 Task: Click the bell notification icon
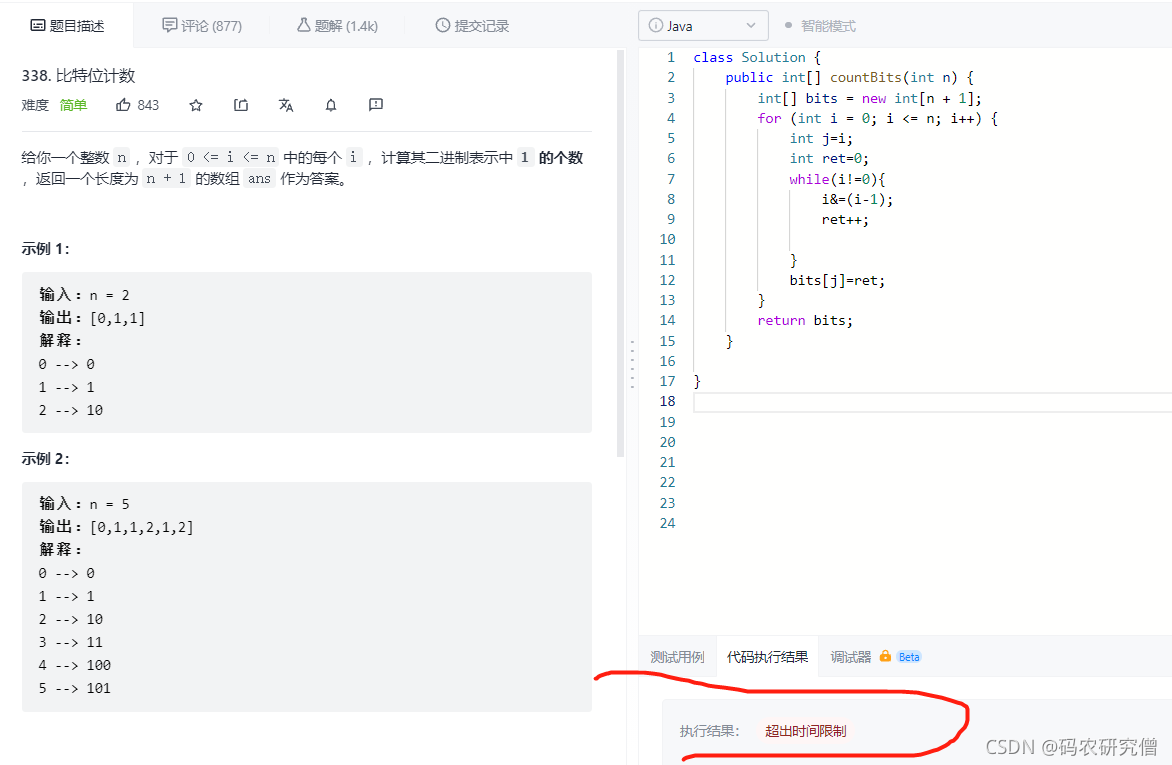click(330, 105)
